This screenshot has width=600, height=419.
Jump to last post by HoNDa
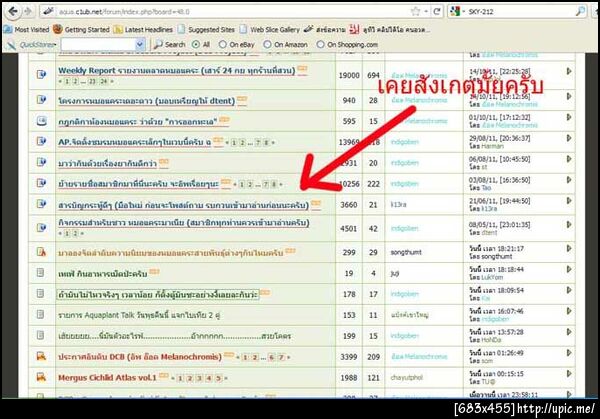point(569,332)
